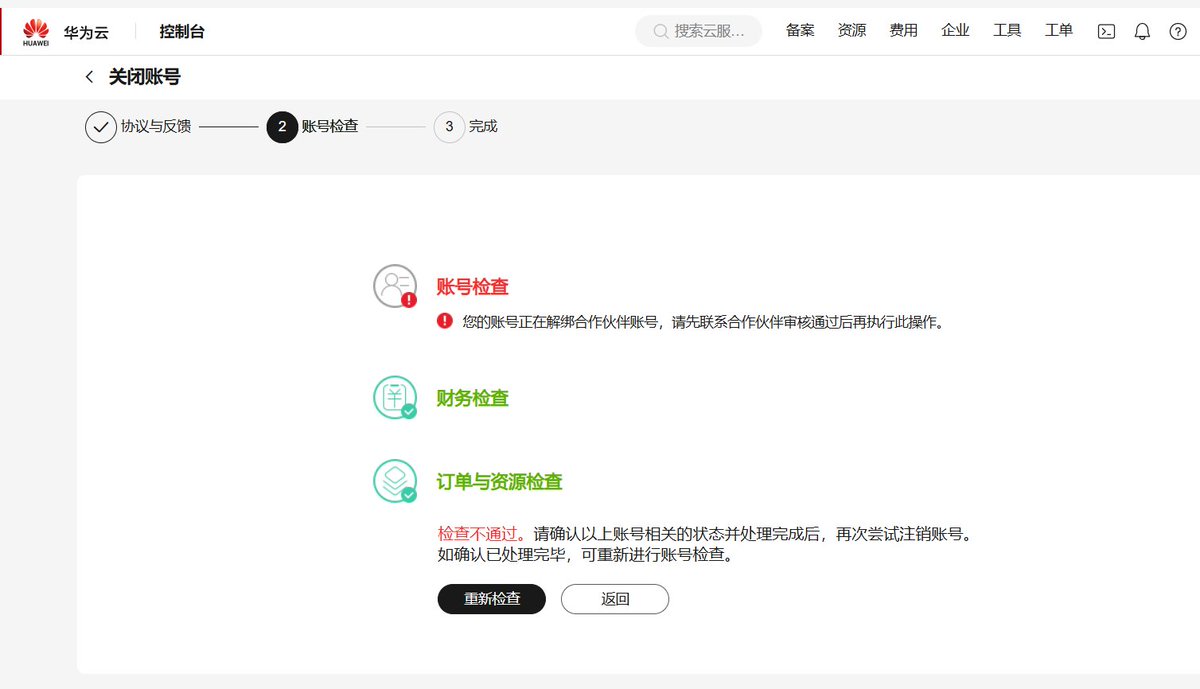
Task: Click the 检查不通过 red status text
Action: [x=481, y=534]
